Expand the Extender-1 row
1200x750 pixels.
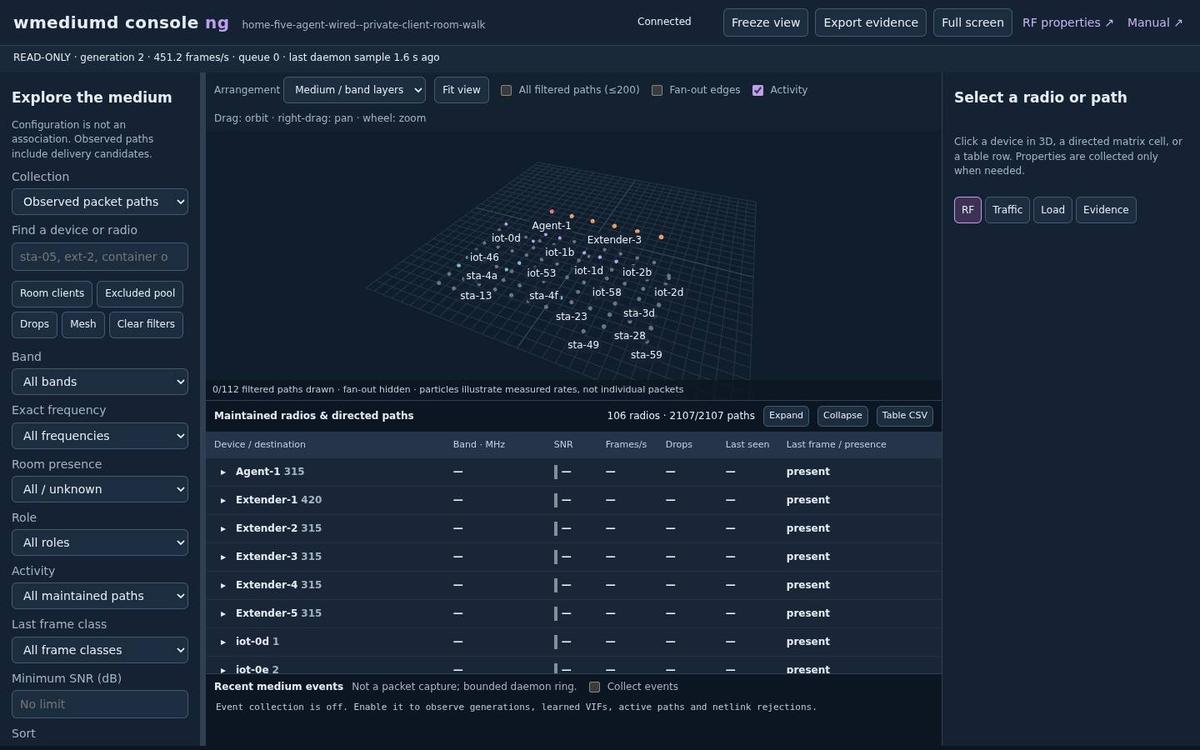coord(223,500)
